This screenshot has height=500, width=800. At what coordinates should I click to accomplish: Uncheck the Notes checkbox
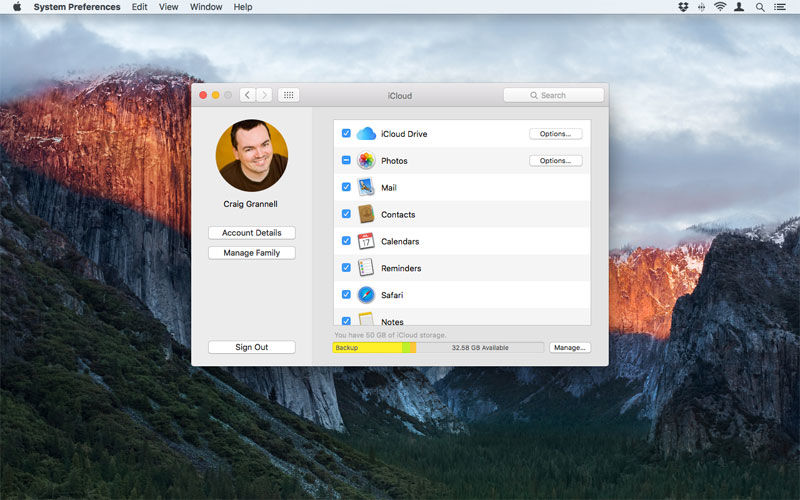pyautogui.click(x=346, y=321)
